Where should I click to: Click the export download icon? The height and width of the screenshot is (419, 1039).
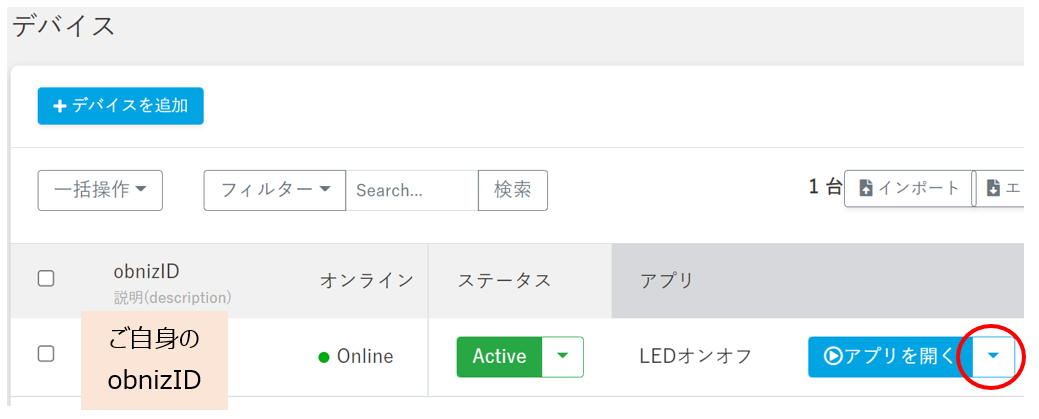(993, 188)
